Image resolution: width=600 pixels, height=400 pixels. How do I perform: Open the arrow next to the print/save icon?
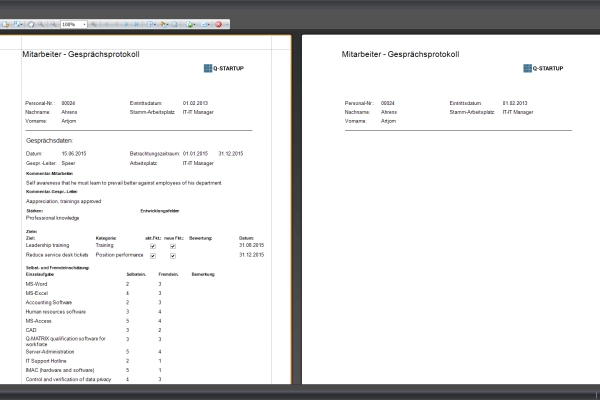(x=21, y=24)
